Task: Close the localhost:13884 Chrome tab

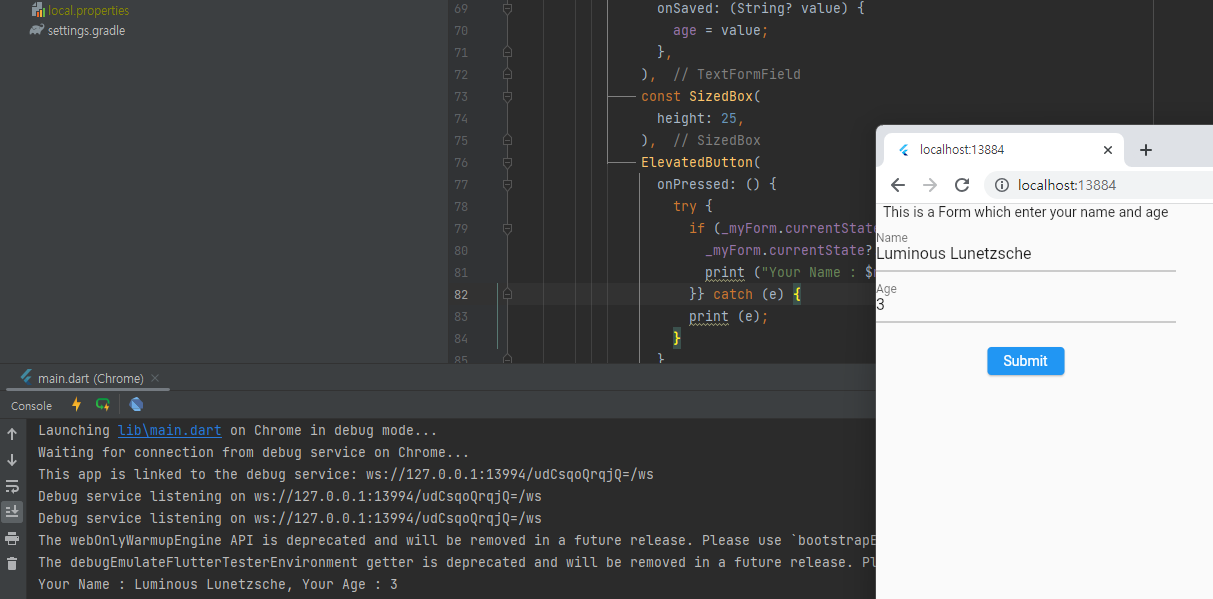Action: [x=1107, y=150]
